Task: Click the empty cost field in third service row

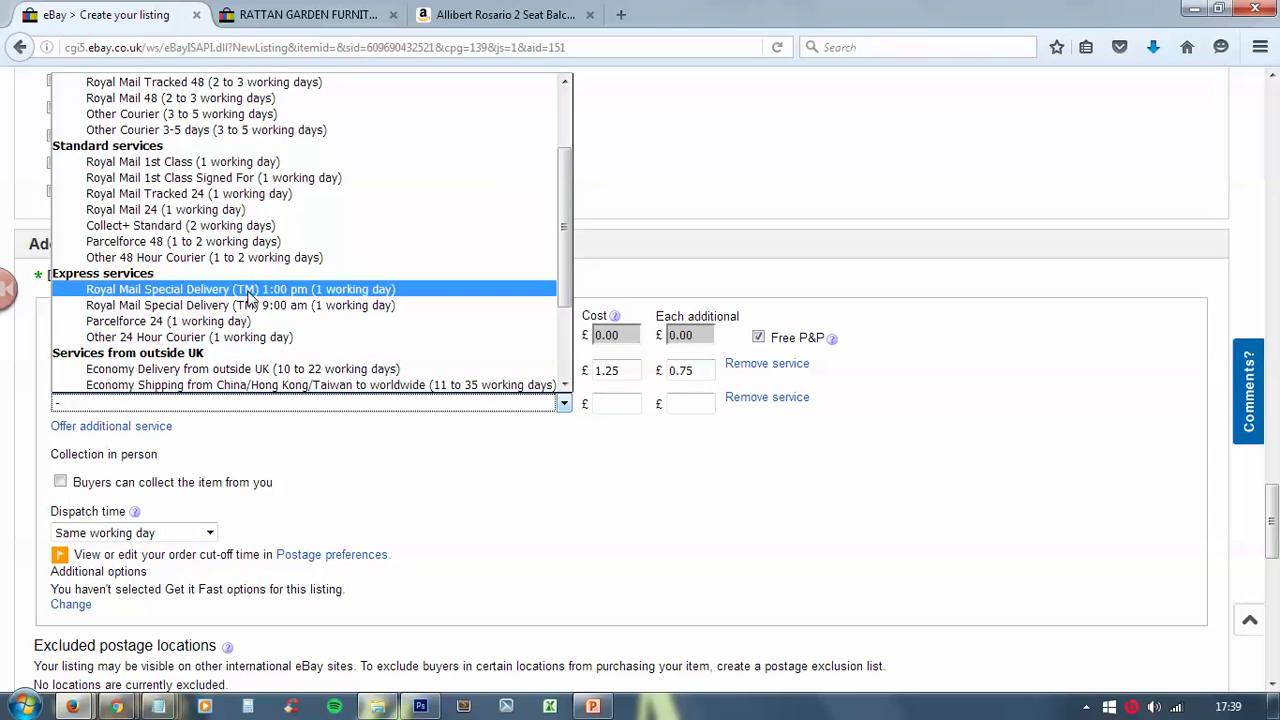Action: [617, 404]
